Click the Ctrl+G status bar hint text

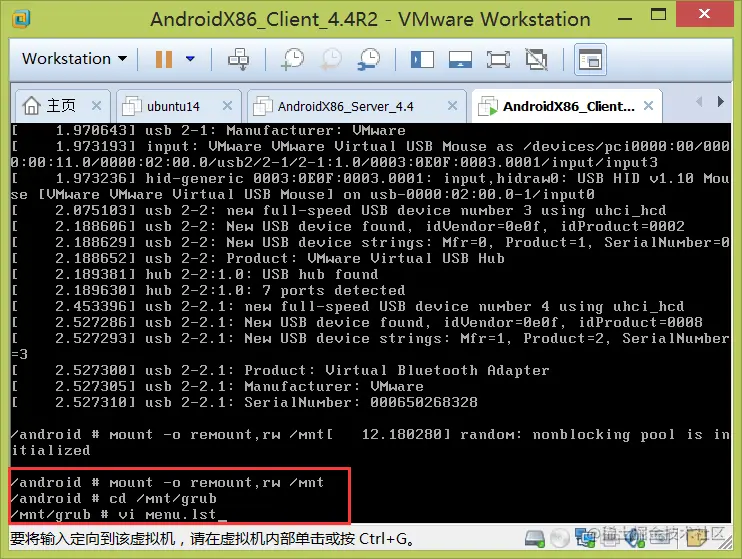point(212,539)
